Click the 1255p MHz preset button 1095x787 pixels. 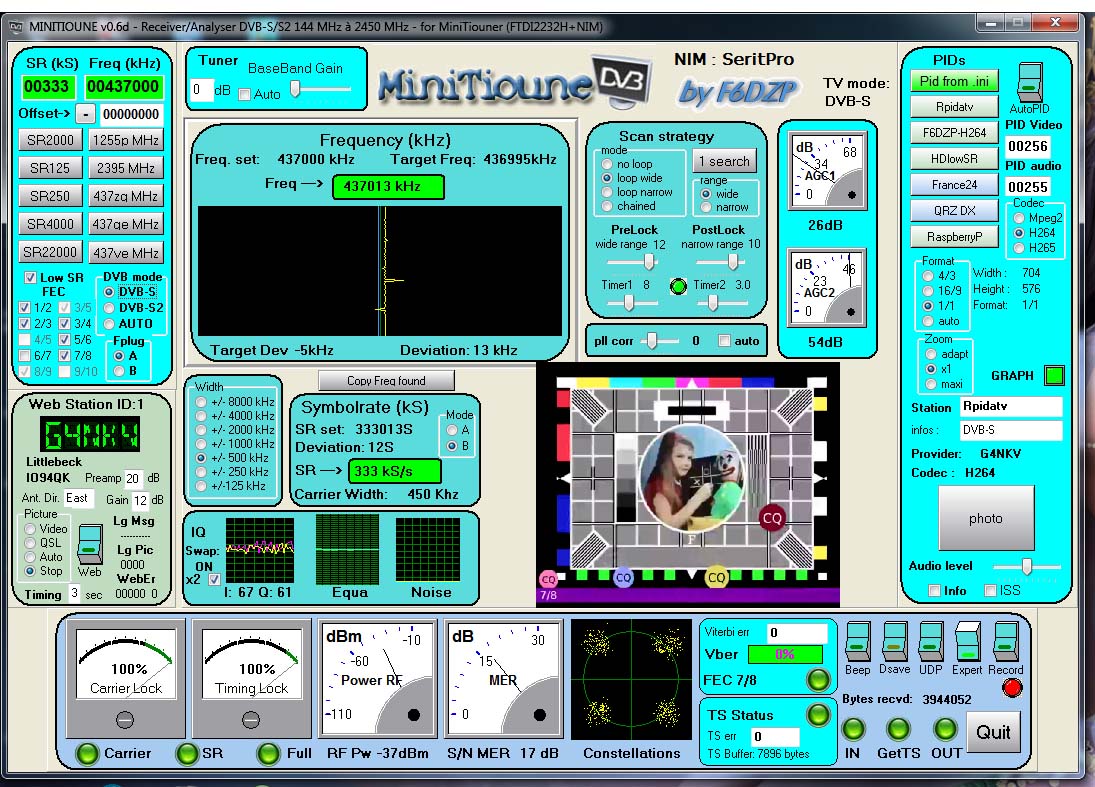125,140
